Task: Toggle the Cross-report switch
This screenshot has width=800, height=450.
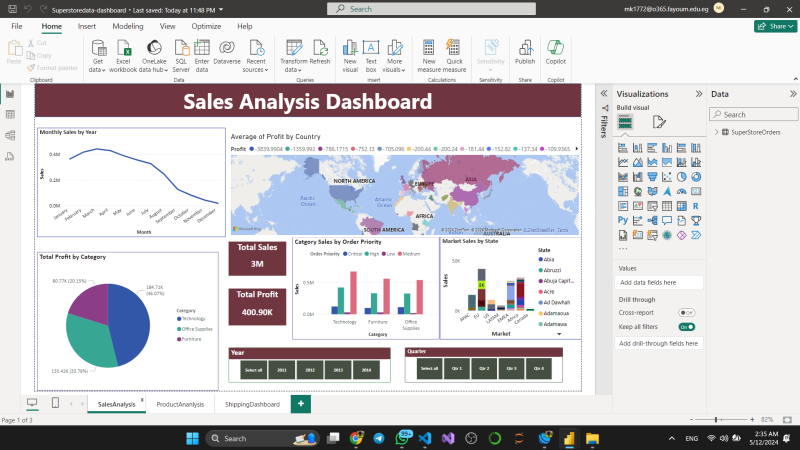Action: [687, 313]
